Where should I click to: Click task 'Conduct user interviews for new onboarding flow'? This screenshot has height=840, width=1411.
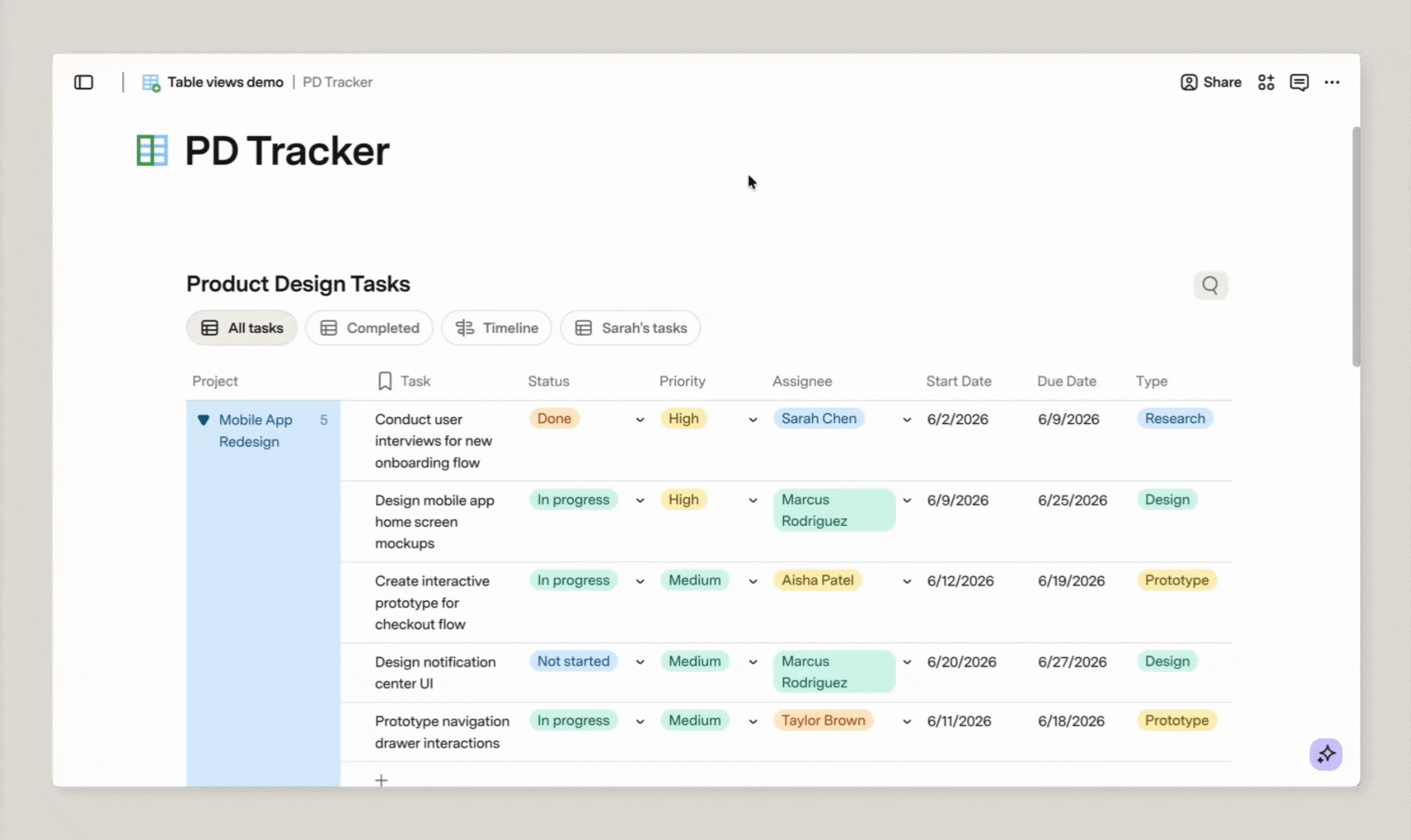coord(433,441)
